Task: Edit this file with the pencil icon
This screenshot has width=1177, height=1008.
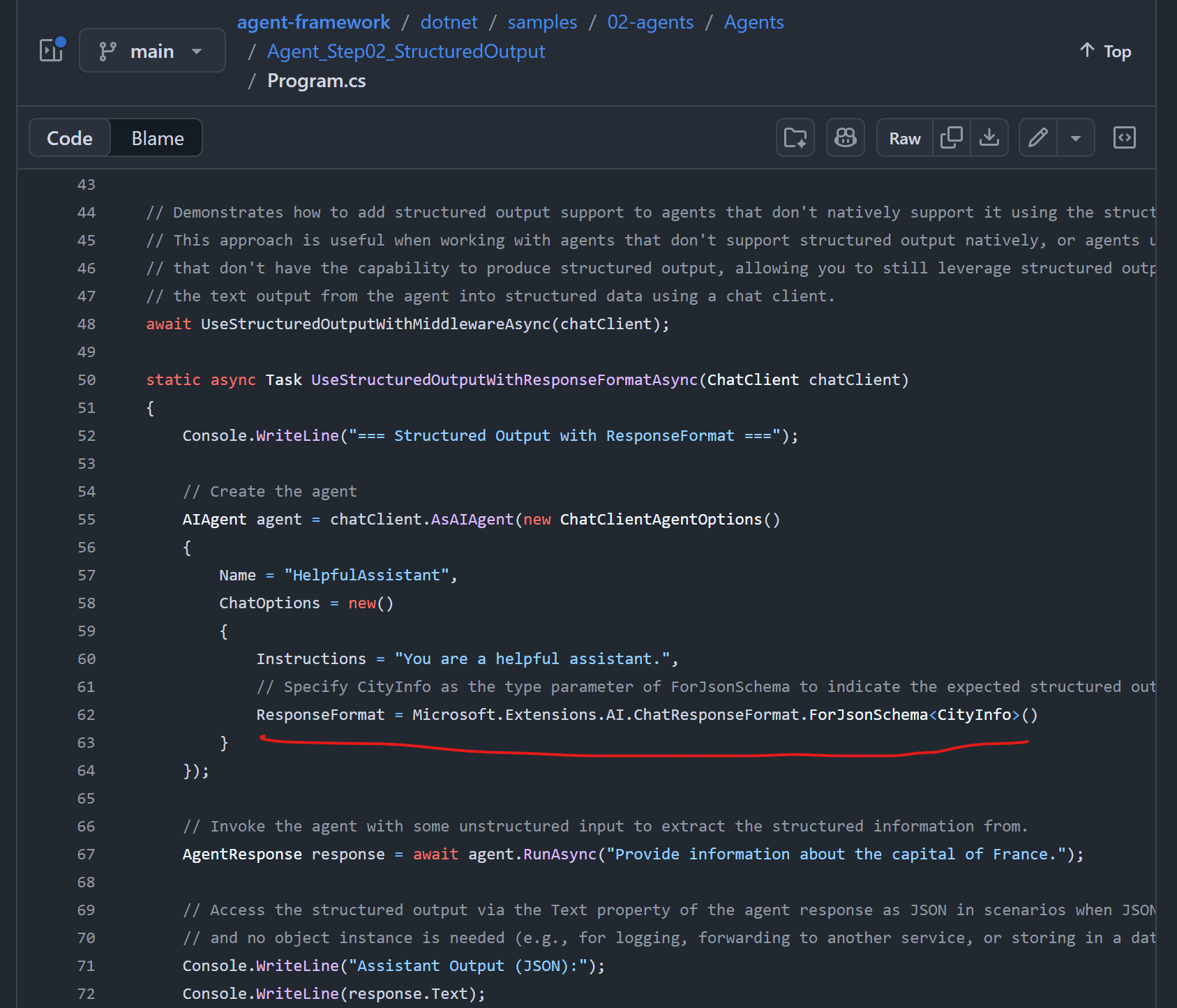Action: 1038,138
